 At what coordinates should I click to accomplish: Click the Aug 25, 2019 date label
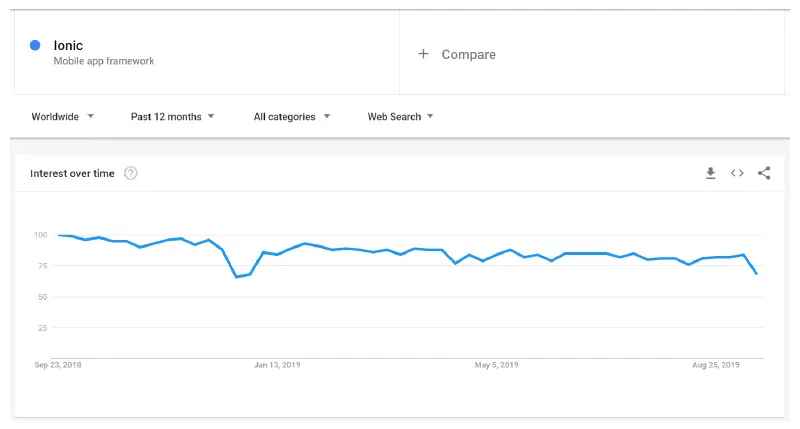pyautogui.click(x=716, y=365)
